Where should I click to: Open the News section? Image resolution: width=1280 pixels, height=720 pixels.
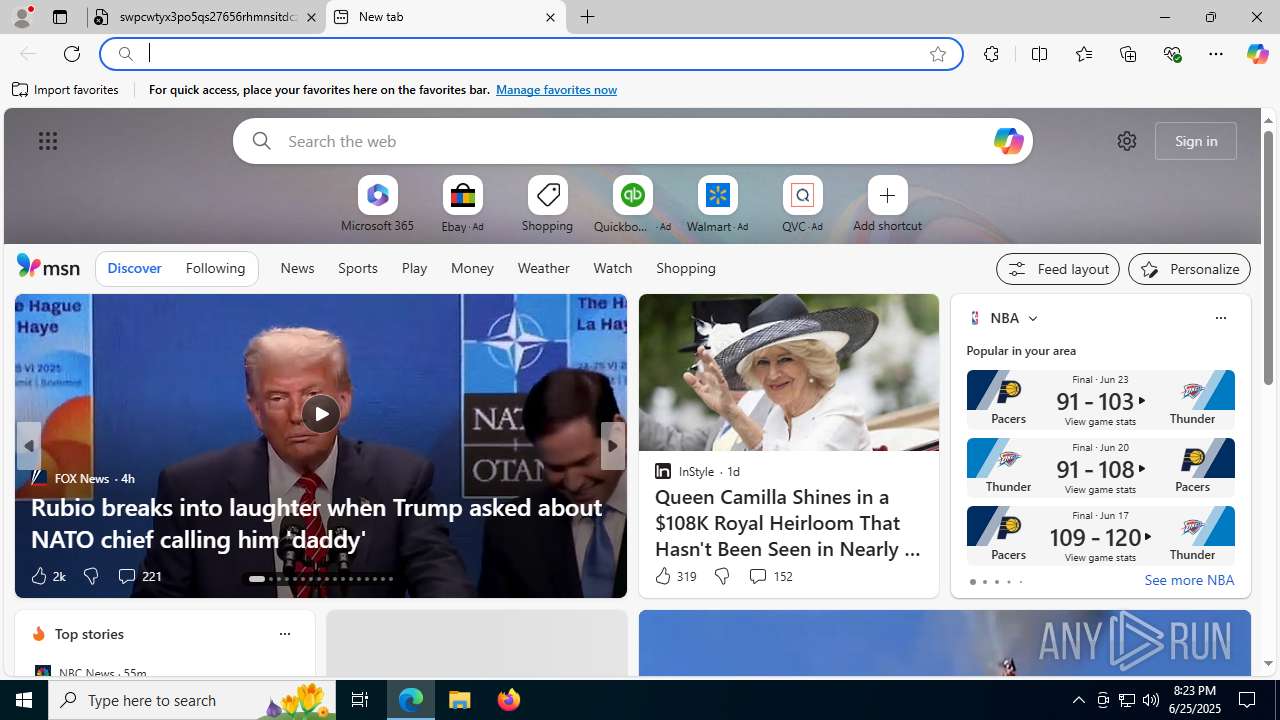click(297, 268)
